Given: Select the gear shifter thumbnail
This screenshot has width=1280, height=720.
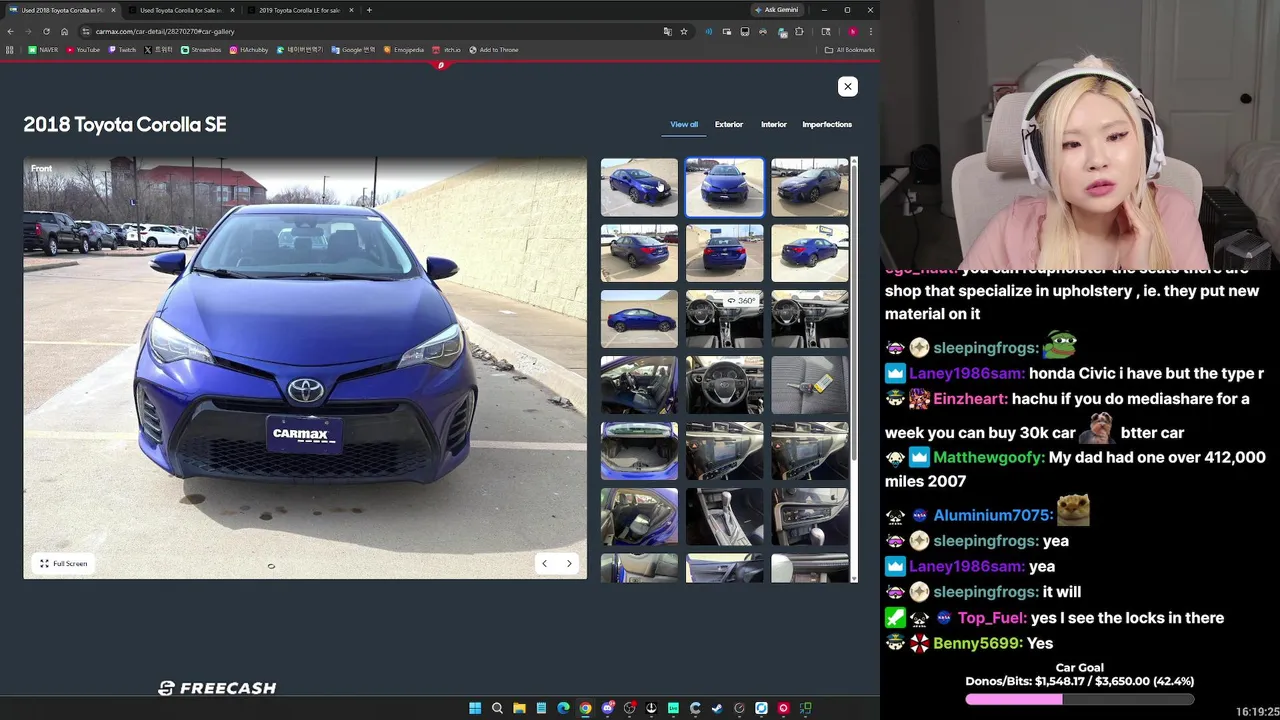Looking at the screenshot, I should [724, 517].
